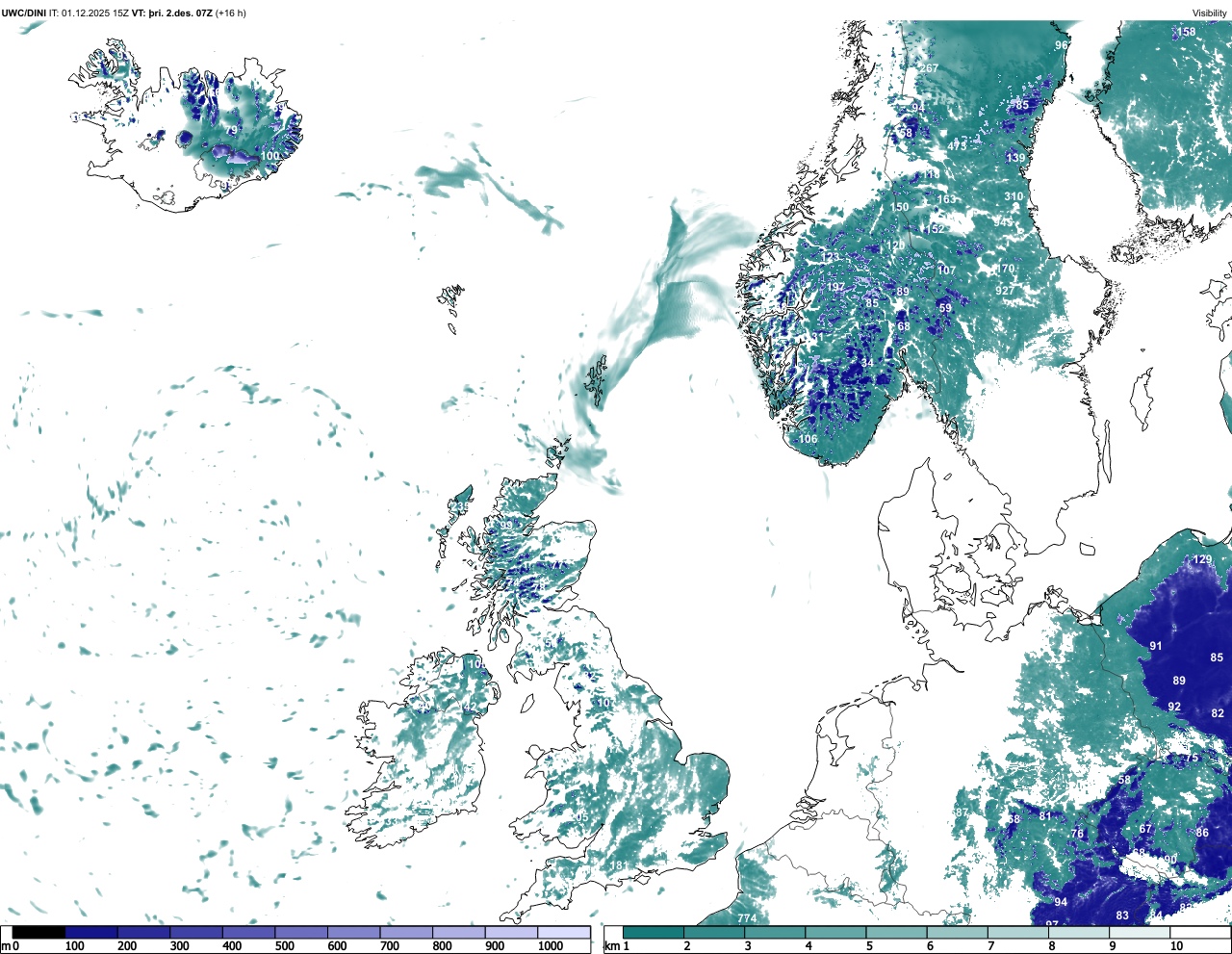Click the initial time '01.12.2025 15Z'
The height and width of the screenshot is (954, 1232).
(94, 13)
